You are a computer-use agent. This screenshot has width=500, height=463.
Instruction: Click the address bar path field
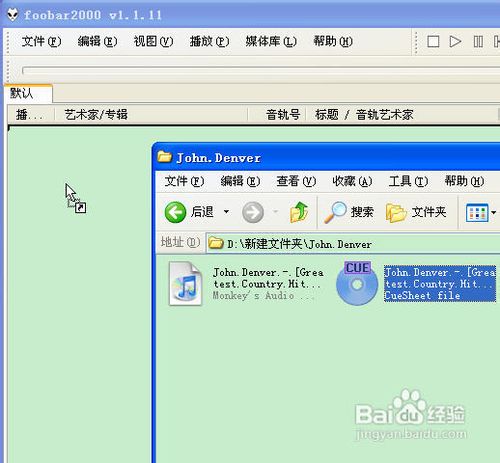353,244
